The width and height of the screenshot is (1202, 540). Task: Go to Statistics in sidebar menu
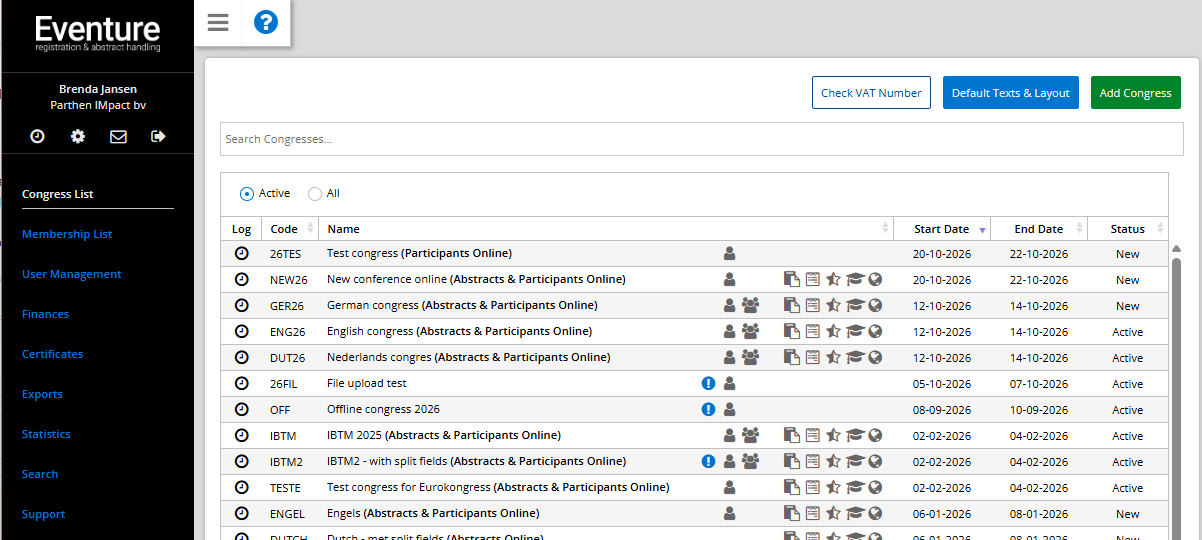click(x=46, y=434)
